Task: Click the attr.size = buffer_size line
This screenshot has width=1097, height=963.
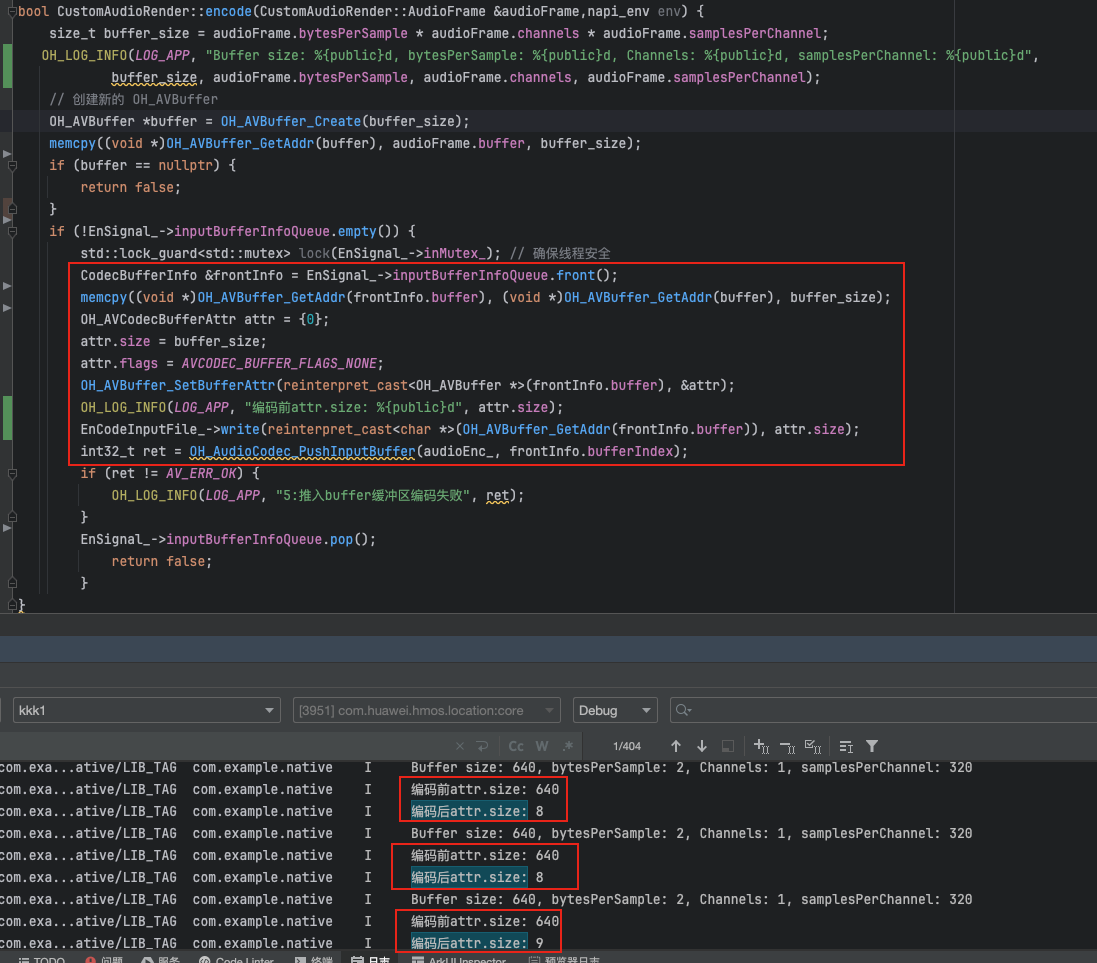Action: (x=174, y=342)
